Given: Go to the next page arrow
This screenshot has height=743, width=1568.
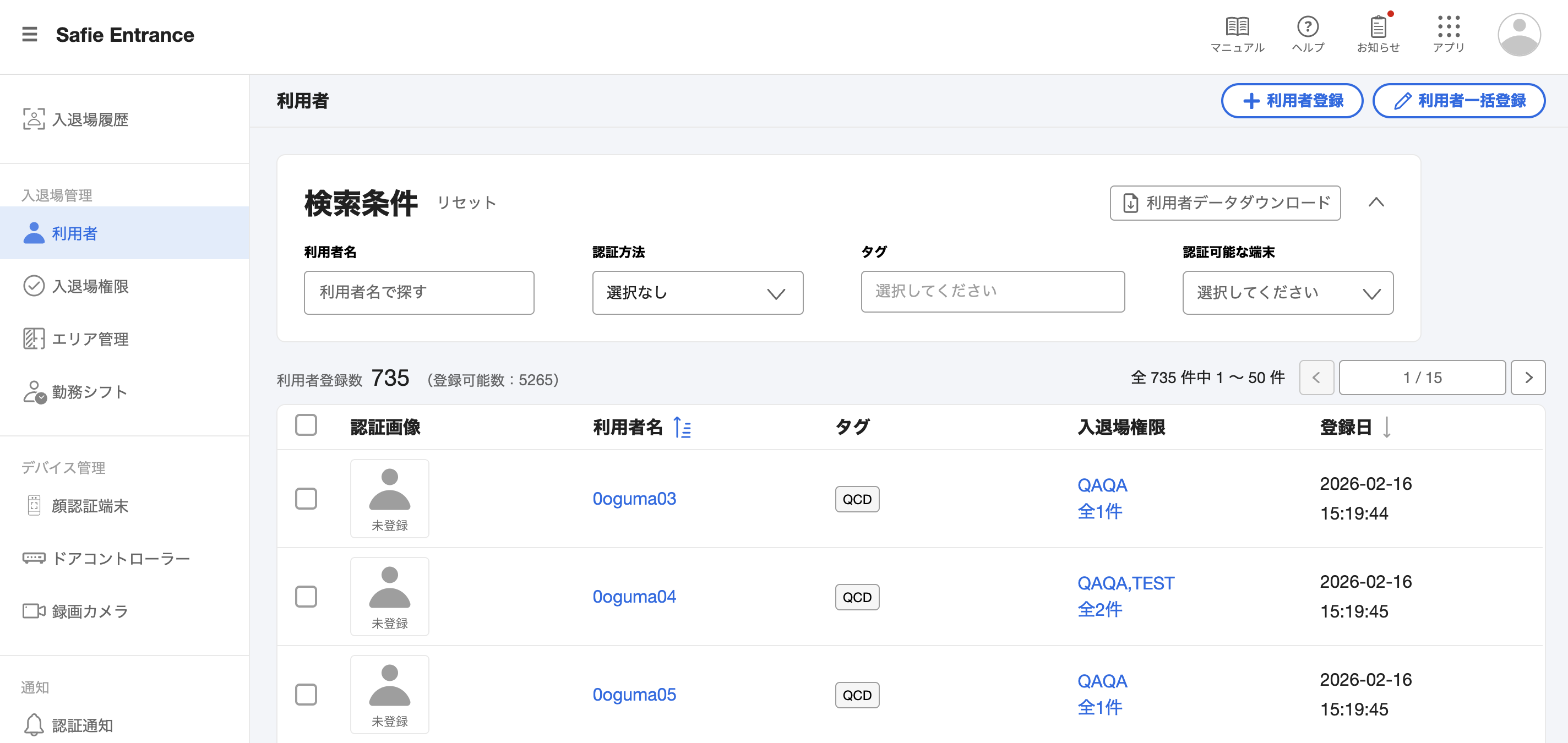Looking at the screenshot, I should [1528, 378].
